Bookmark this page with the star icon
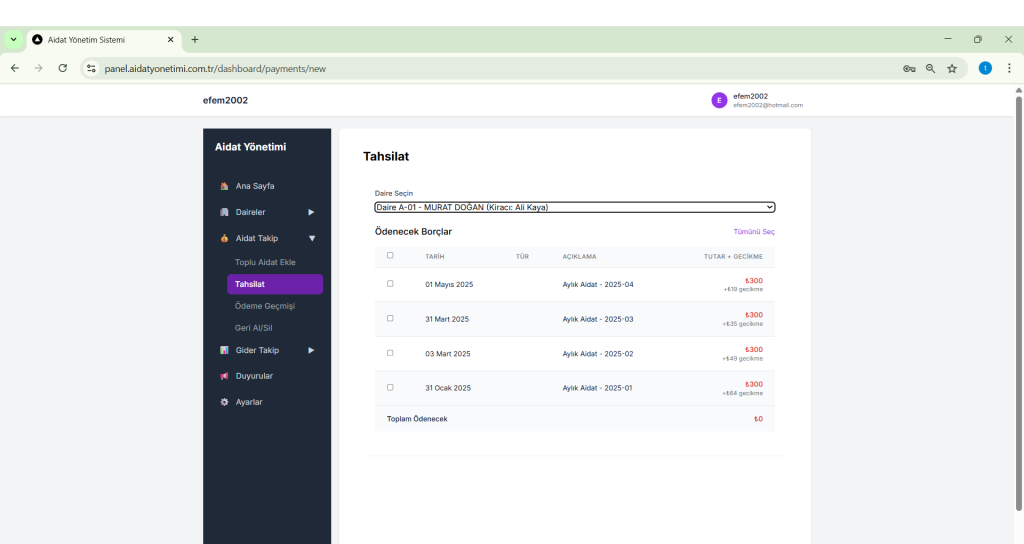 tap(952, 69)
